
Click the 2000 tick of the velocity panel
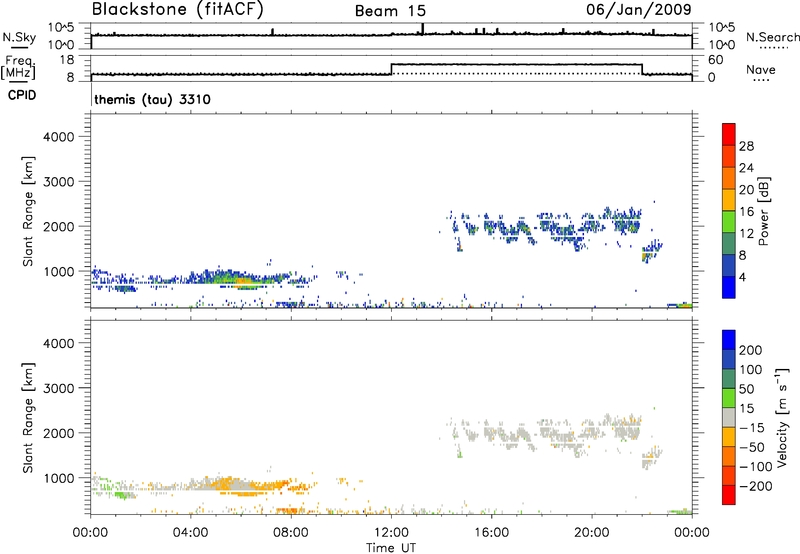[59, 433]
